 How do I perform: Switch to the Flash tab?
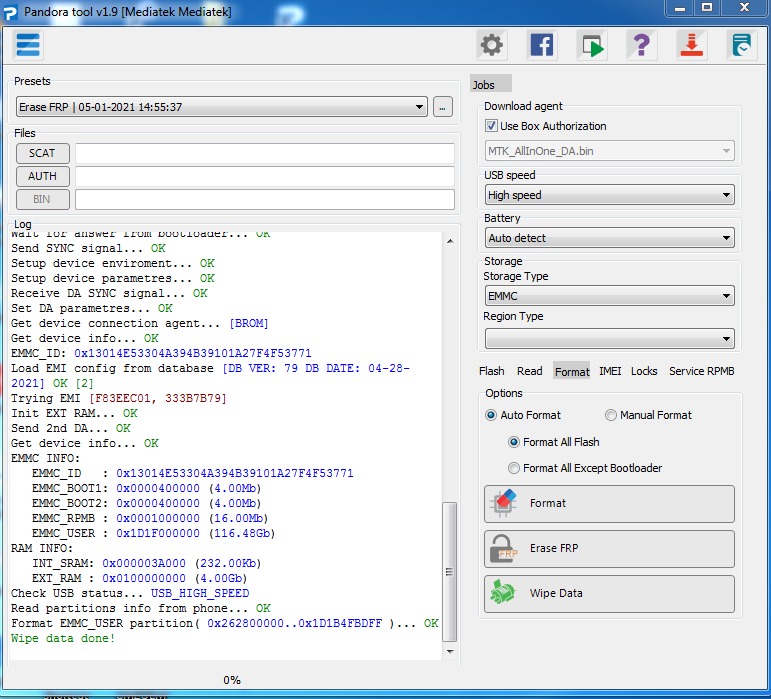491,371
